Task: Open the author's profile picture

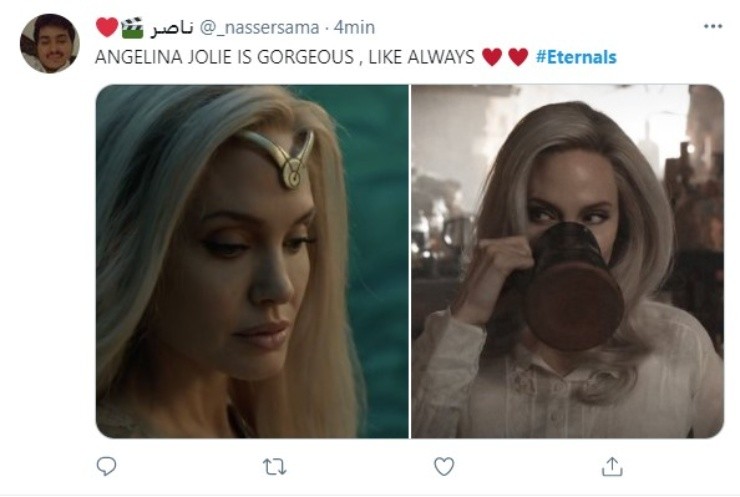Action: click(x=49, y=43)
